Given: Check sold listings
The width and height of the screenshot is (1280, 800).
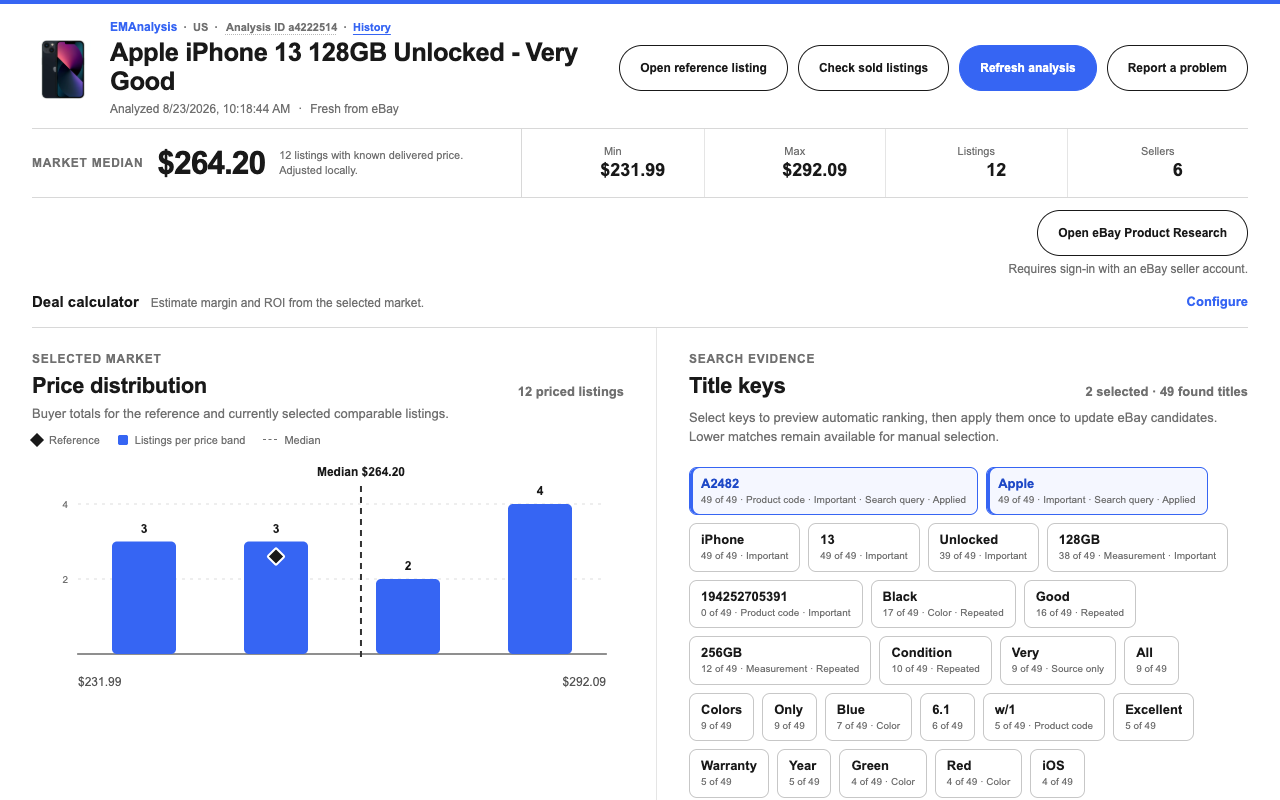Looking at the screenshot, I should tap(873, 68).
